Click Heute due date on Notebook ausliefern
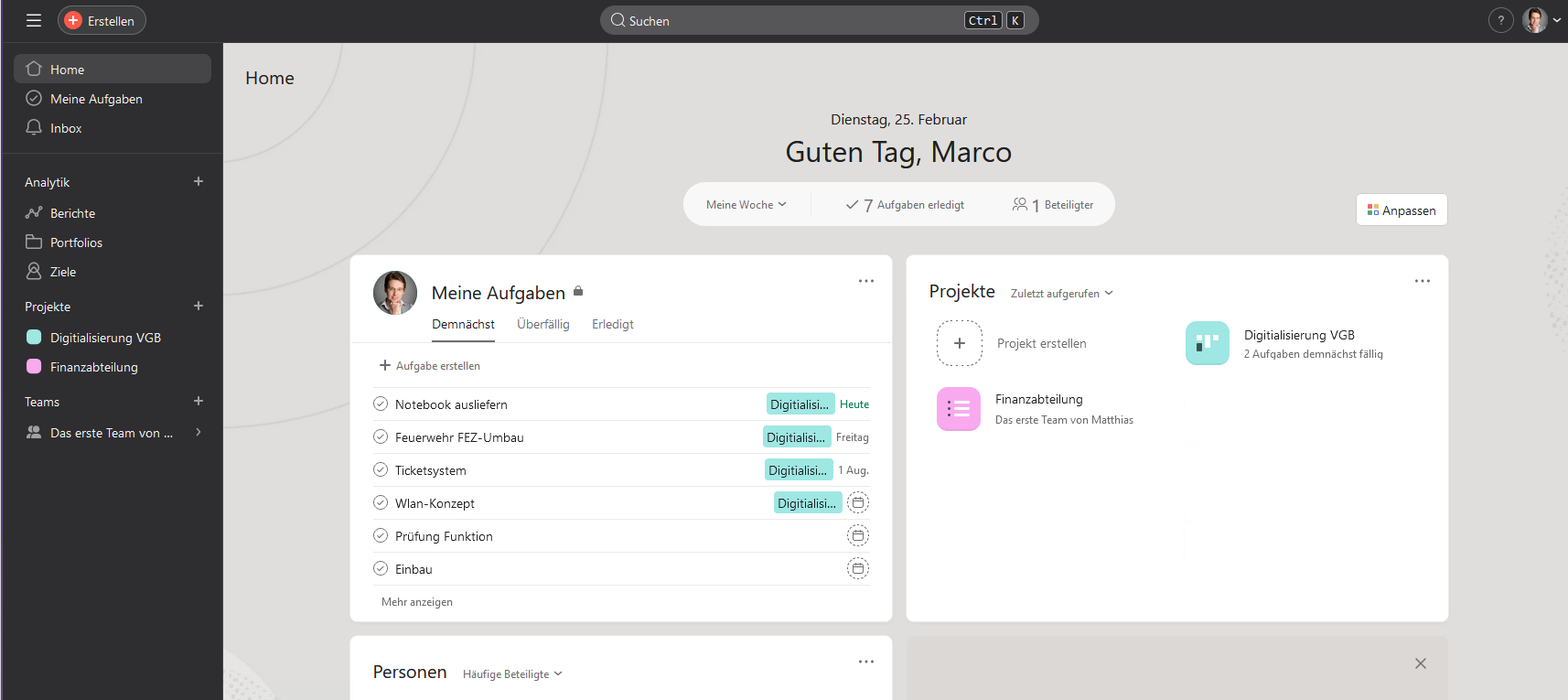Screen dimensions: 1568x700 (x=854, y=404)
